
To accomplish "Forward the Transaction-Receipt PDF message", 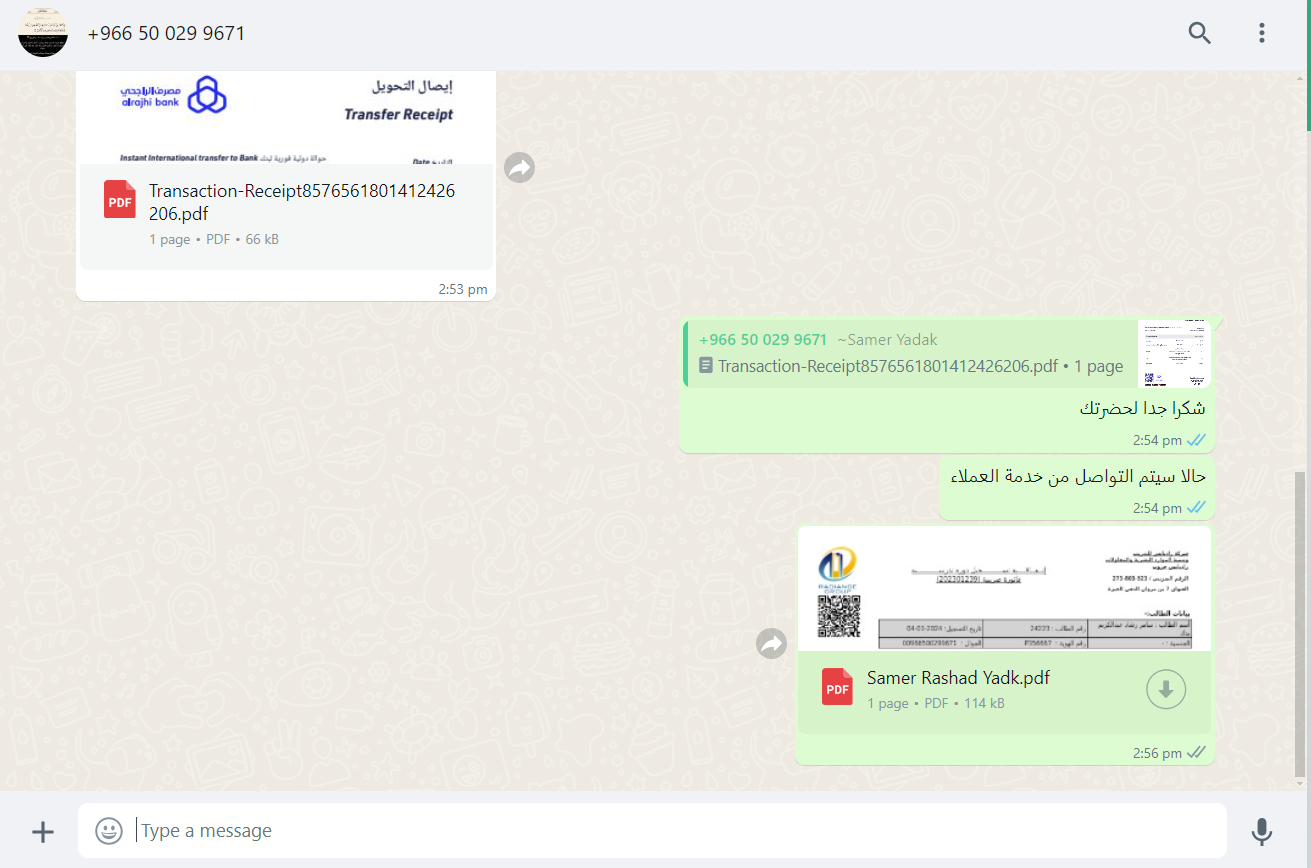I will [519, 167].
